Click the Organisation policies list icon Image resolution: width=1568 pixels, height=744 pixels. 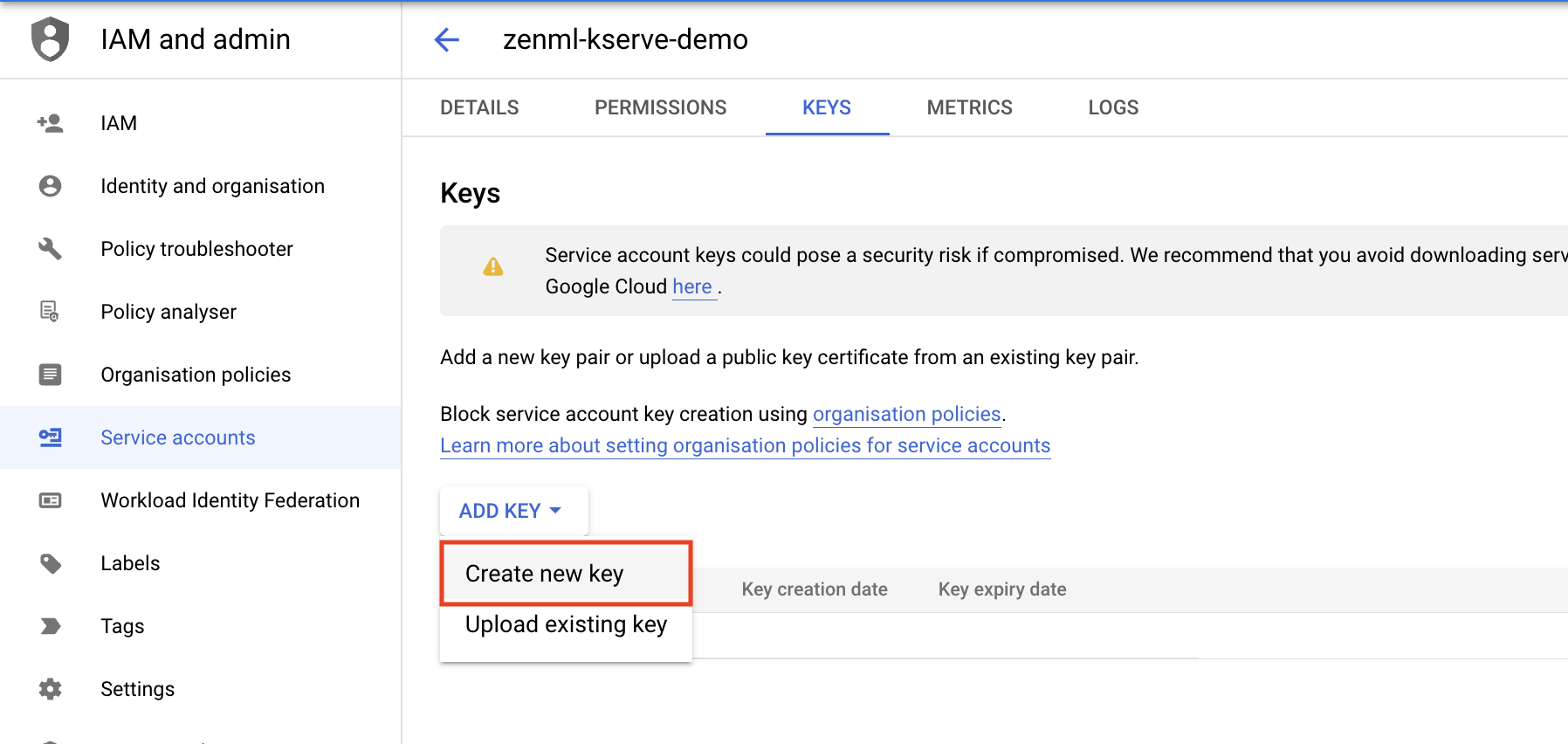50,375
